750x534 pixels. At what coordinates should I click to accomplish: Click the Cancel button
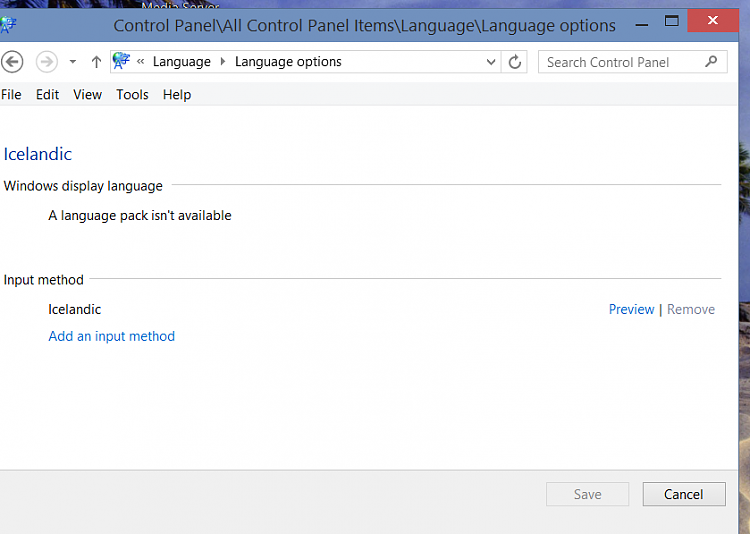(x=684, y=494)
